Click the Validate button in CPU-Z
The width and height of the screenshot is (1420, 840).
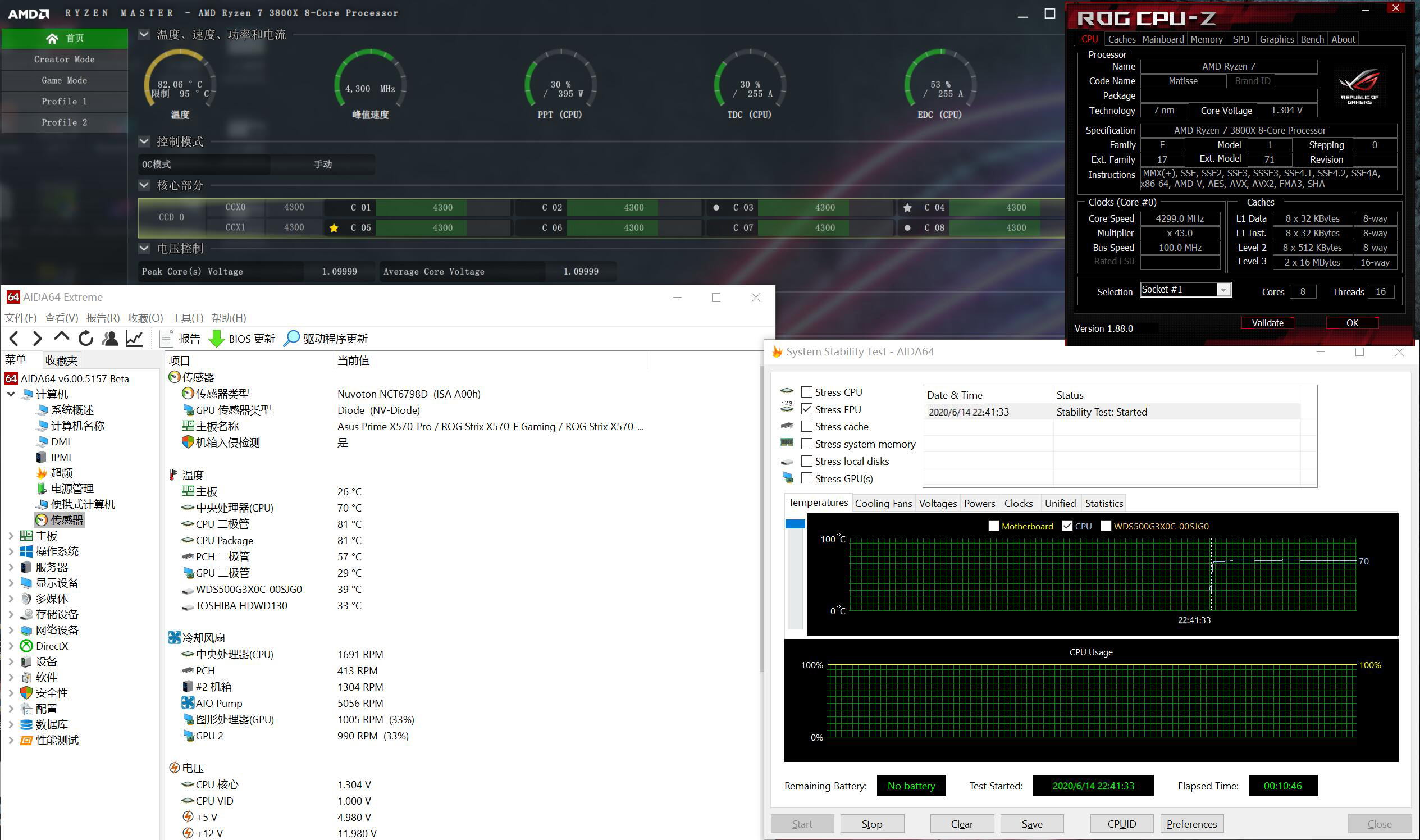[x=1267, y=323]
